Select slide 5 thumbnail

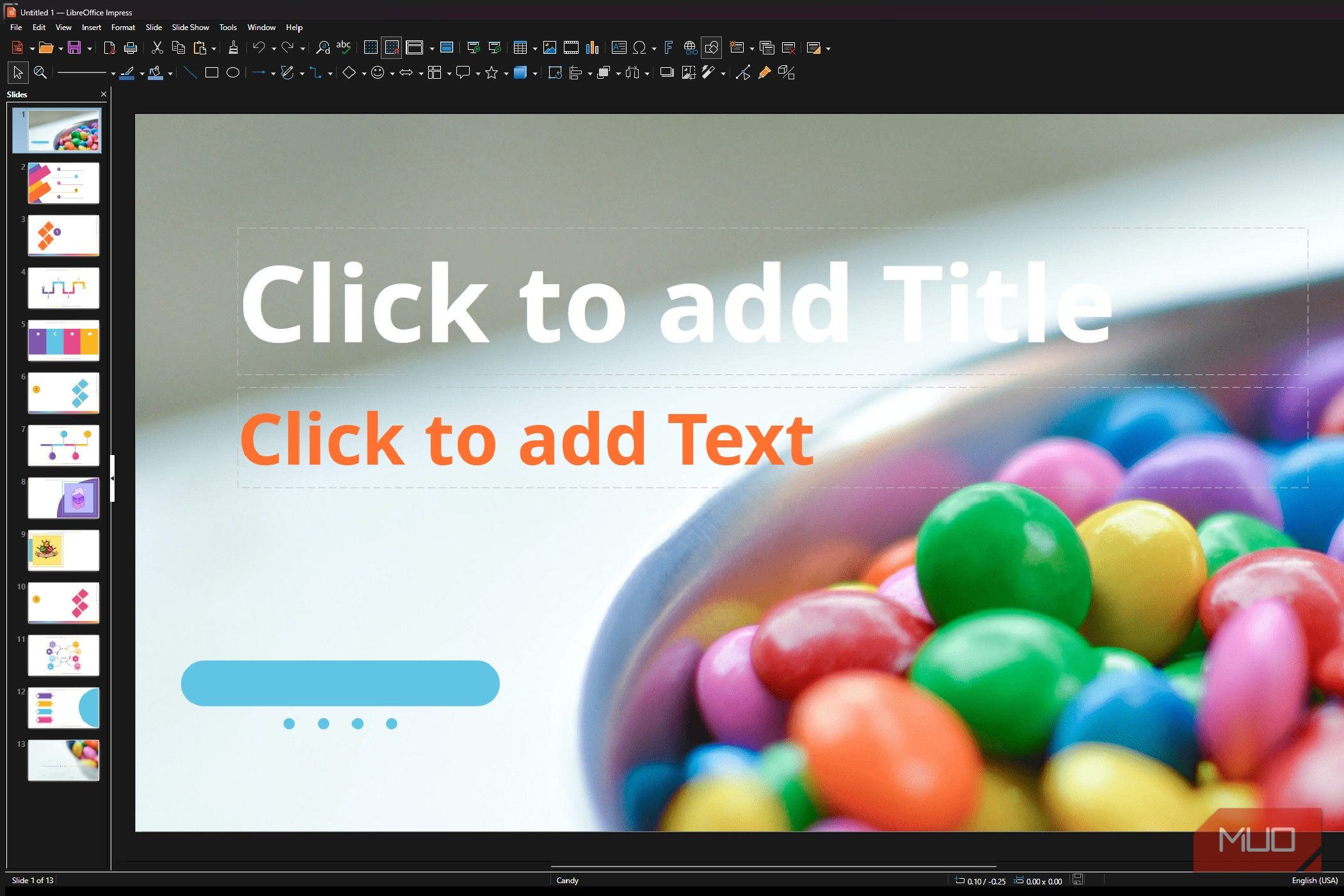point(63,341)
